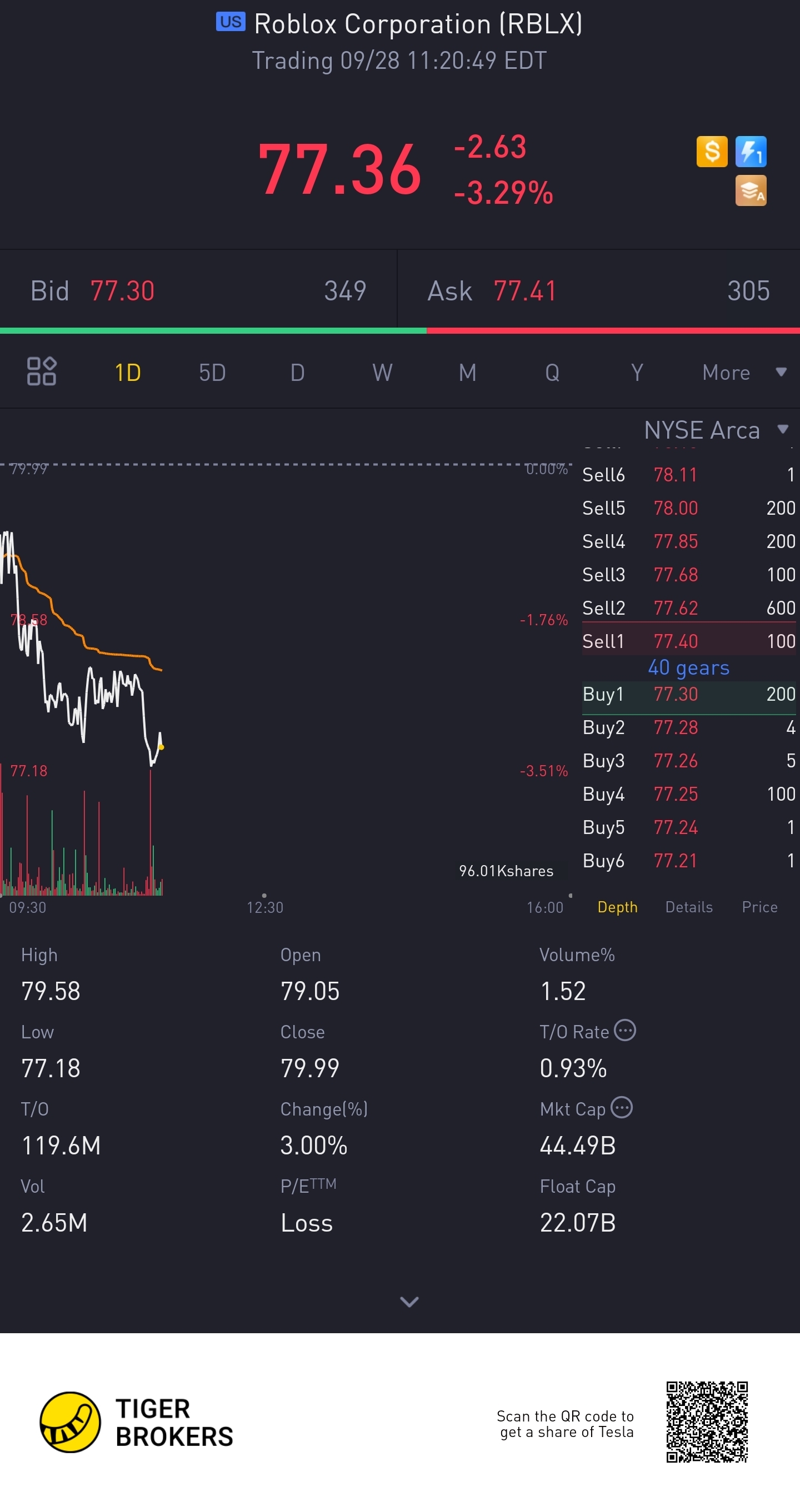Select the Buy3 77.26 order row
The width and height of the screenshot is (800, 1512).
tap(689, 761)
